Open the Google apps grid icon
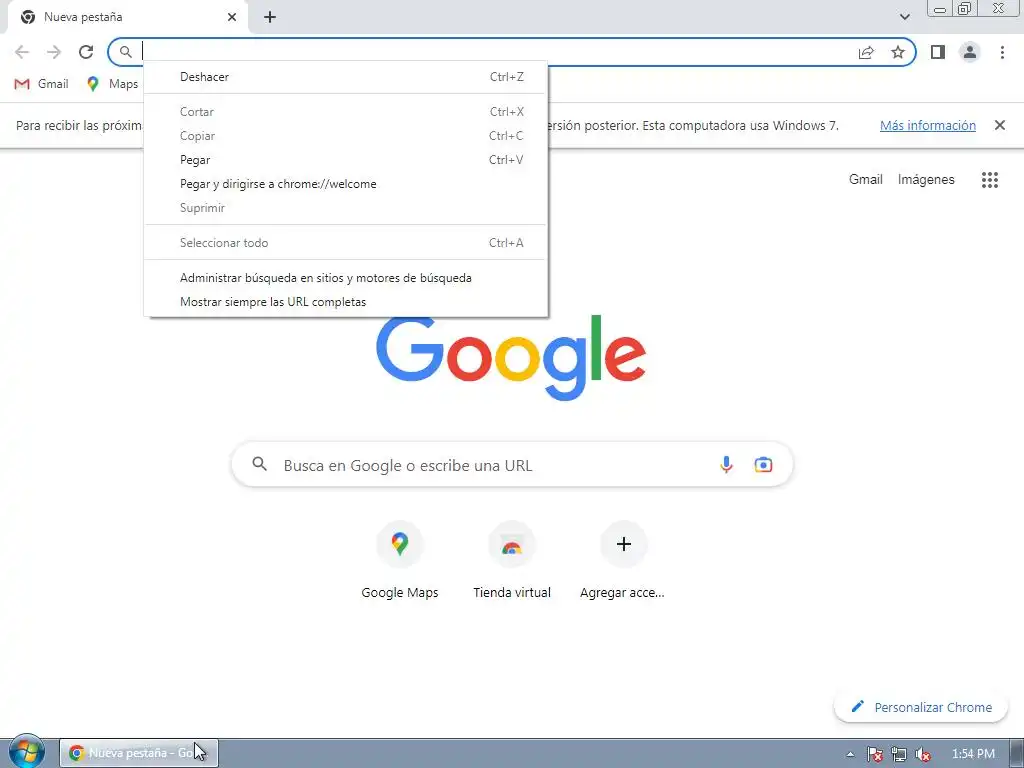 989,180
